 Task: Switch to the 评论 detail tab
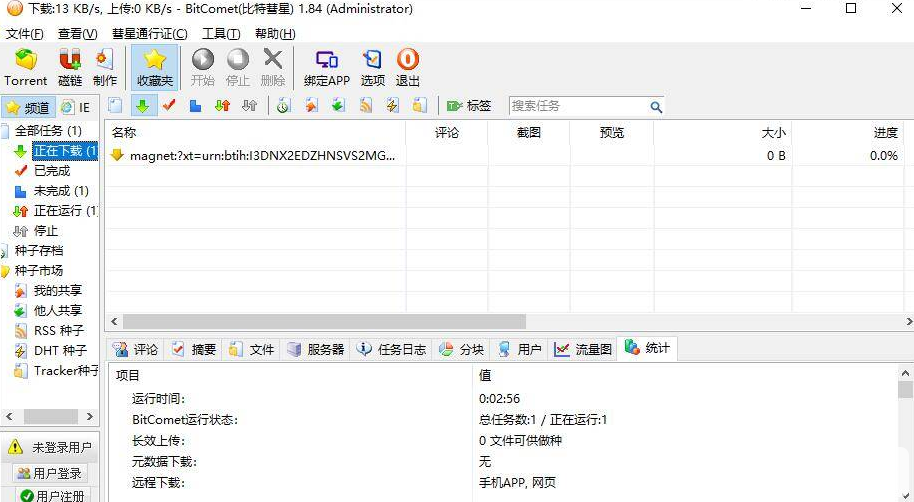[136, 349]
